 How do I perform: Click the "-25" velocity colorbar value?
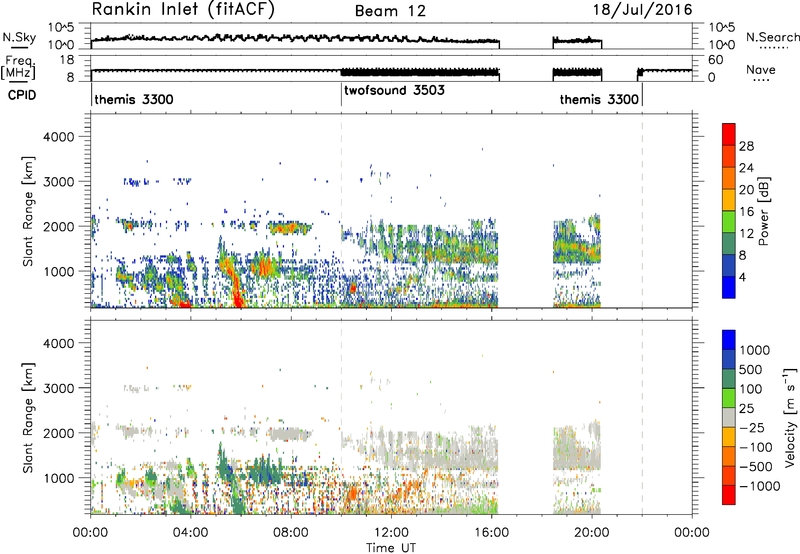coord(752,427)
